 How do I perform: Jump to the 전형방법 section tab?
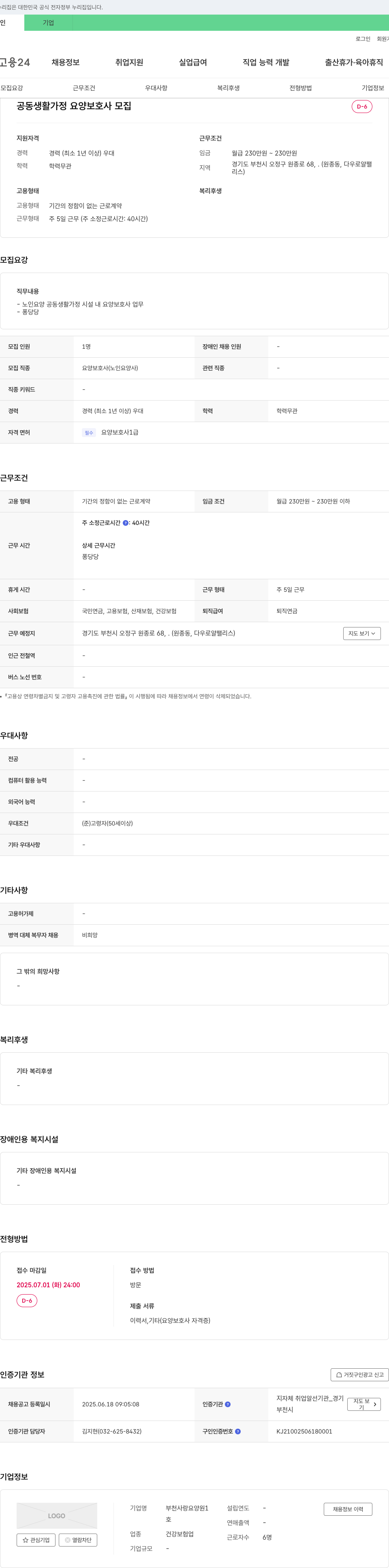[301, 88]
